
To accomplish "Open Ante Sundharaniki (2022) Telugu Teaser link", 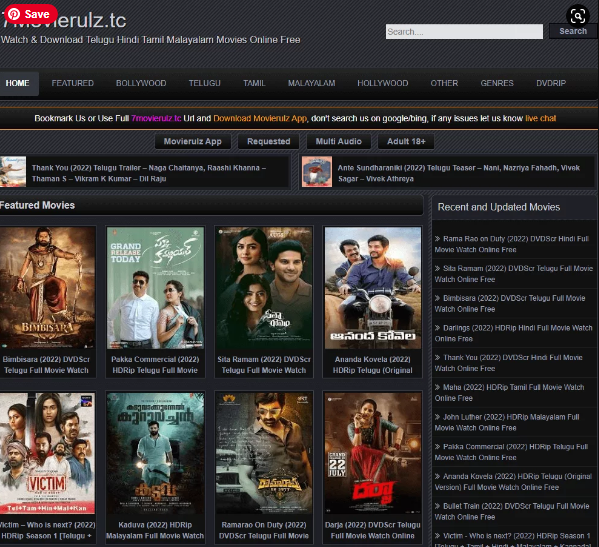I will pos(458,173).
